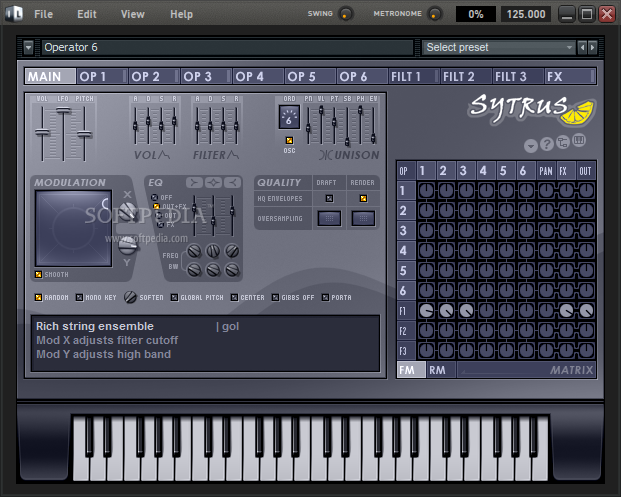Click matrix knob row 6 column PAN
Screen dimensions: 621x497
pos(546,291)
